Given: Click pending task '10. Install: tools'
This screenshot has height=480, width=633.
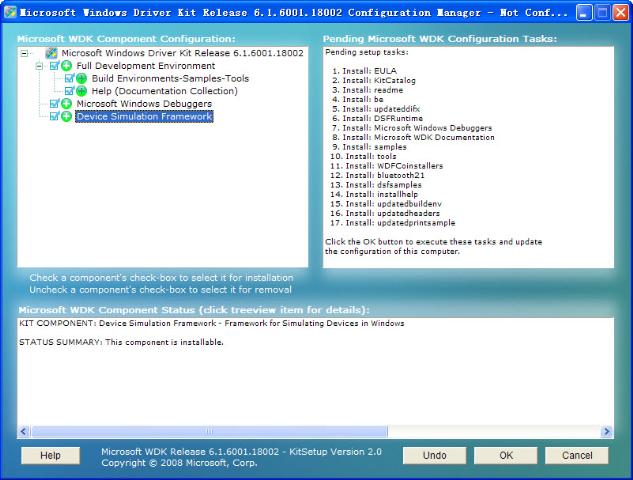Looking at the screenshot, I should point(363,156).
